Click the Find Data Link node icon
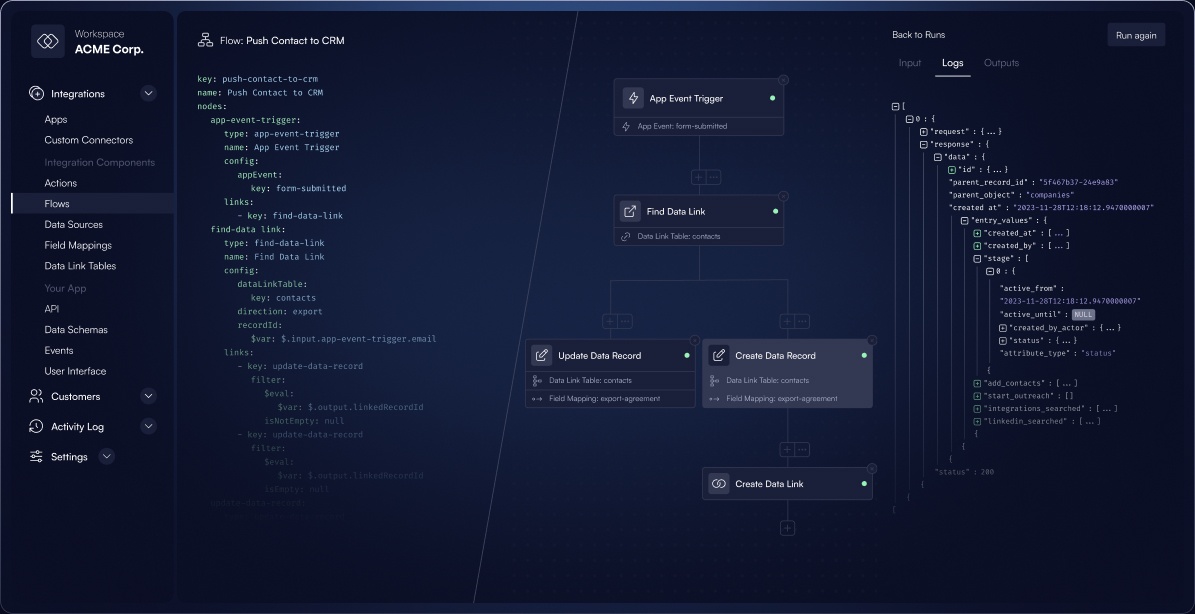This screenshot has width=1195, height=614. [x=630, y=212]
